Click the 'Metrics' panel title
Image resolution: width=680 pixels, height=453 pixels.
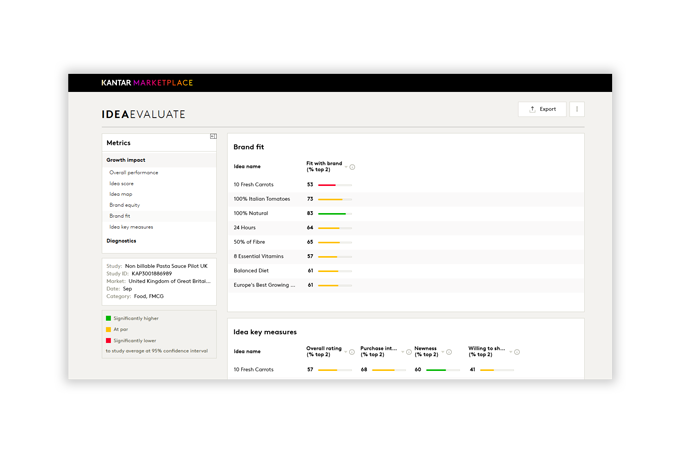point(118,143)
